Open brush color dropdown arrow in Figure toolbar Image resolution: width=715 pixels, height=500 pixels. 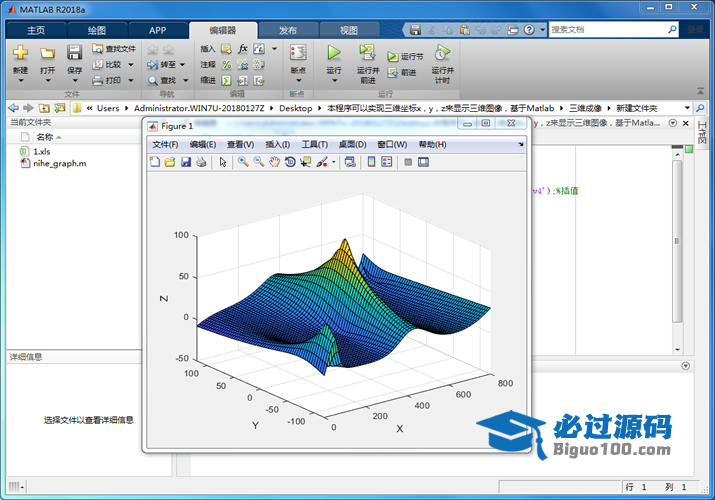click(334, 162)
